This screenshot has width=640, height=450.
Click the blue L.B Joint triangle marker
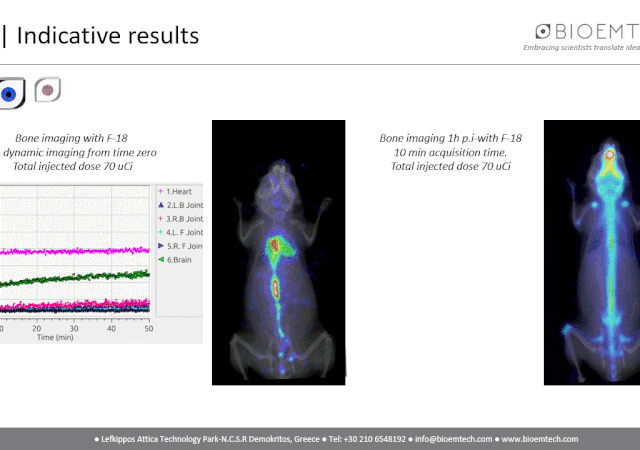click(x=159, y=204)
